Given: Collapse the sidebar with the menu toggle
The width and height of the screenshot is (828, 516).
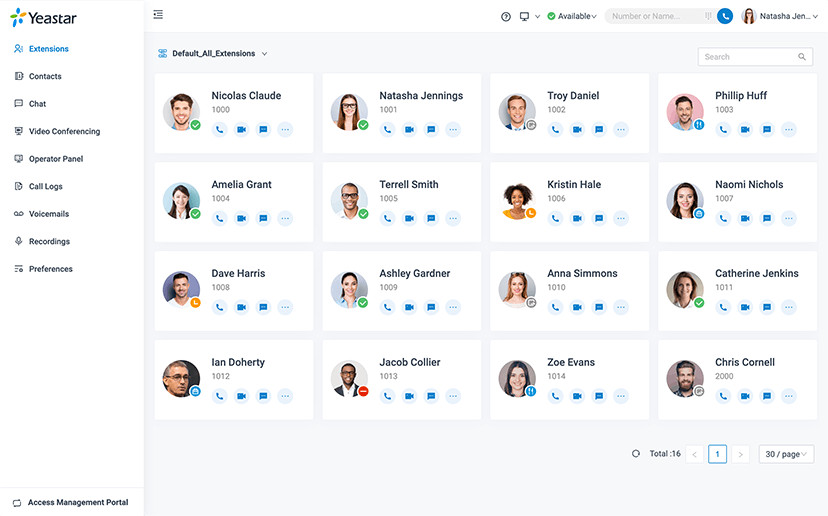Looking at the screenshot, I should (x=158, y=15).
